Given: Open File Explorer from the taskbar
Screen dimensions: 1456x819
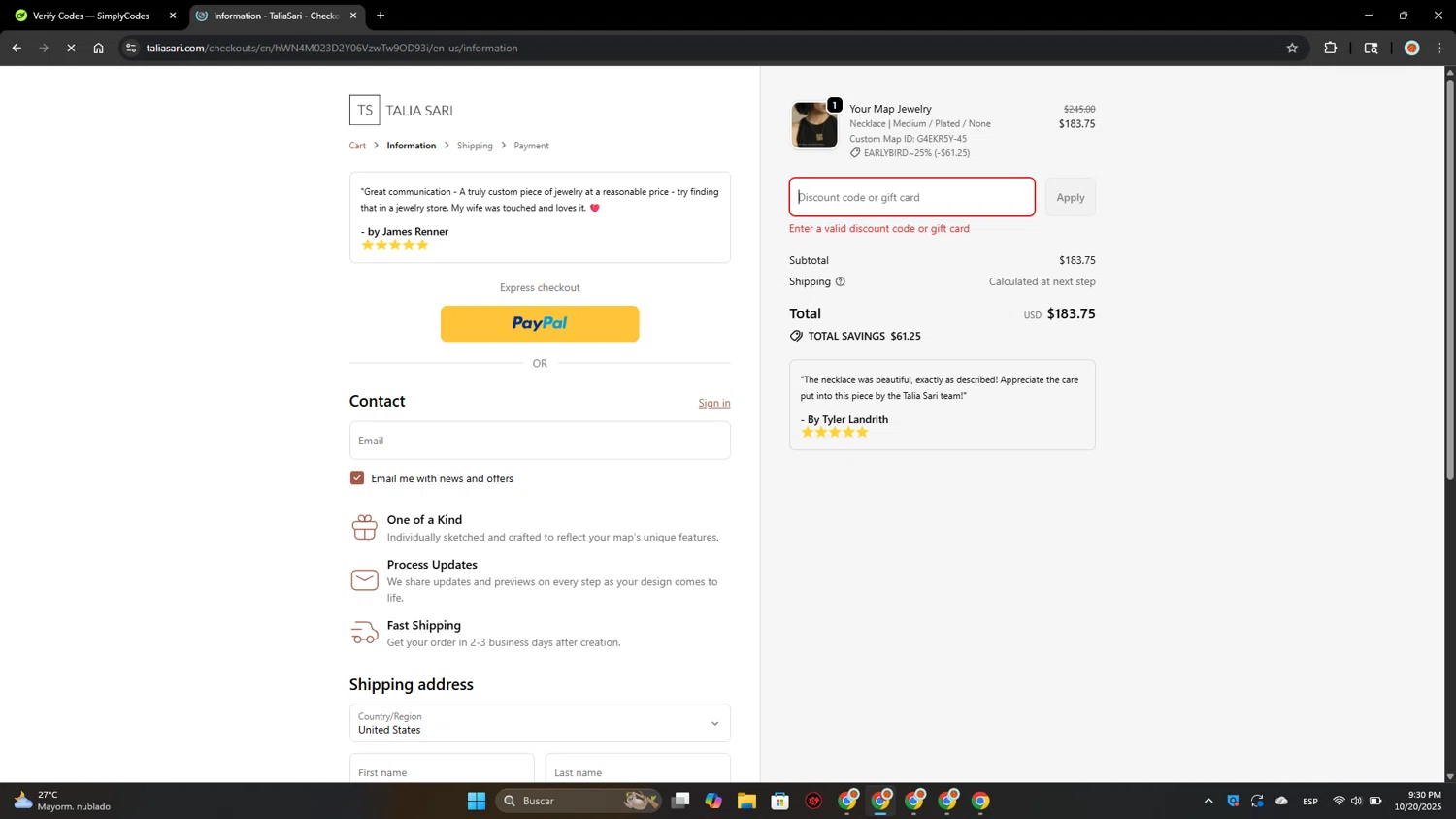Looking at the screenshot, I should click(x=746, y=801).
